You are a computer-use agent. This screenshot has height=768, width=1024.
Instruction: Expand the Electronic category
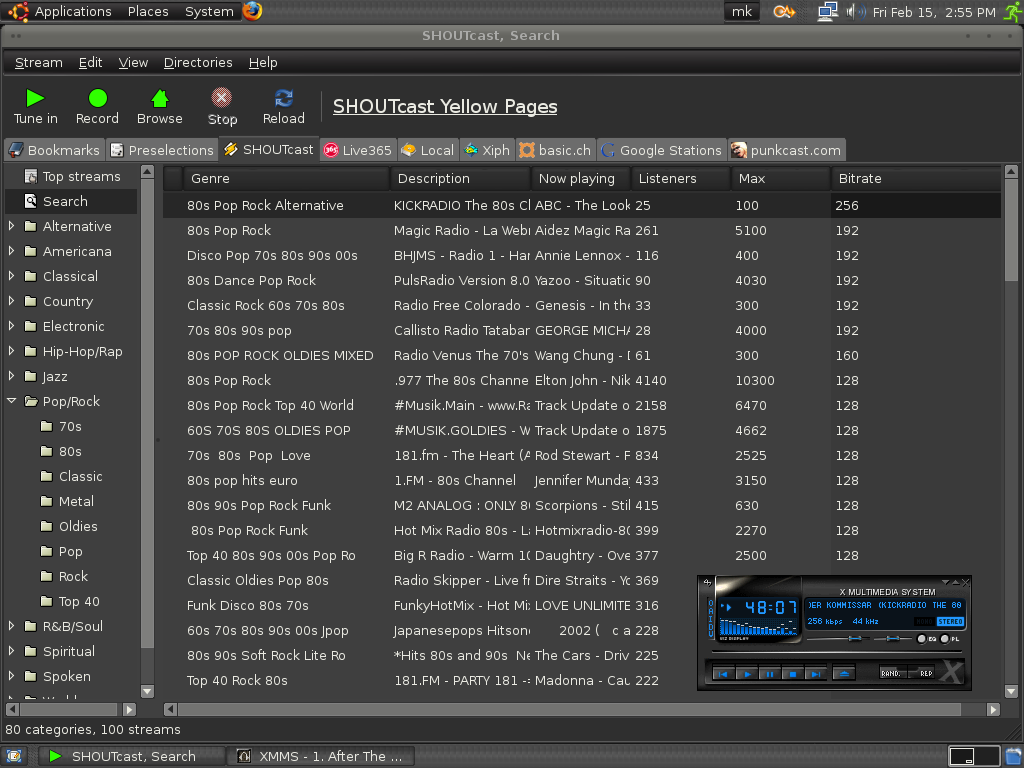click(x=12, y=327)
